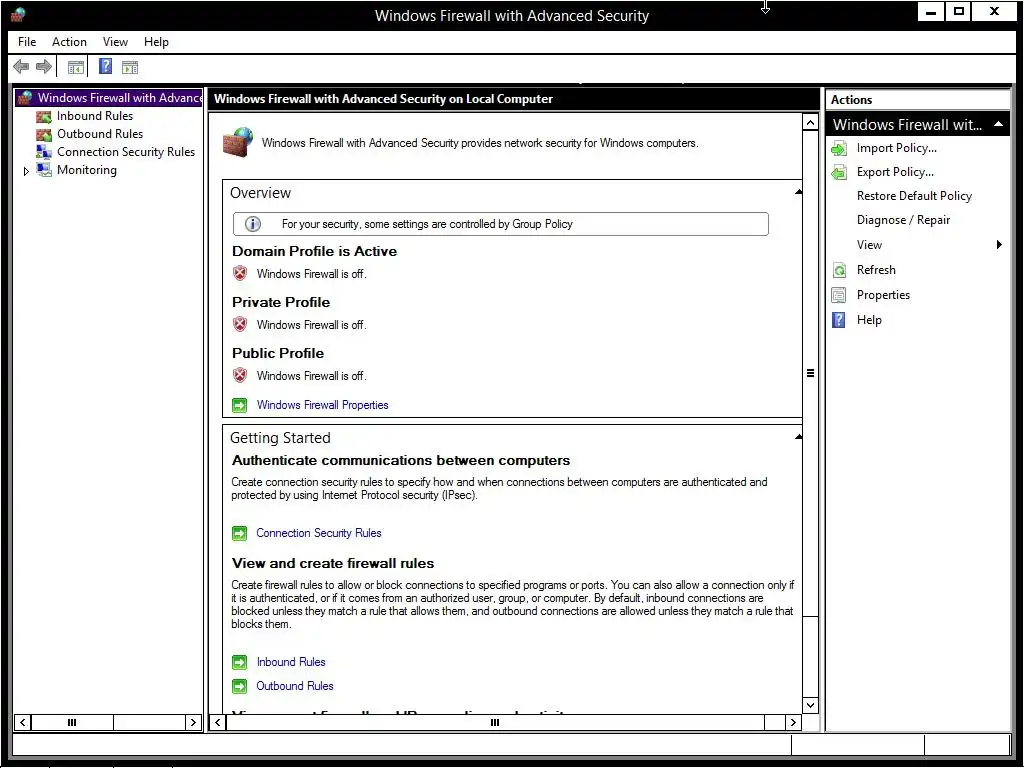Click the firewall brick wall globe icon

click(x=238, y=142)
